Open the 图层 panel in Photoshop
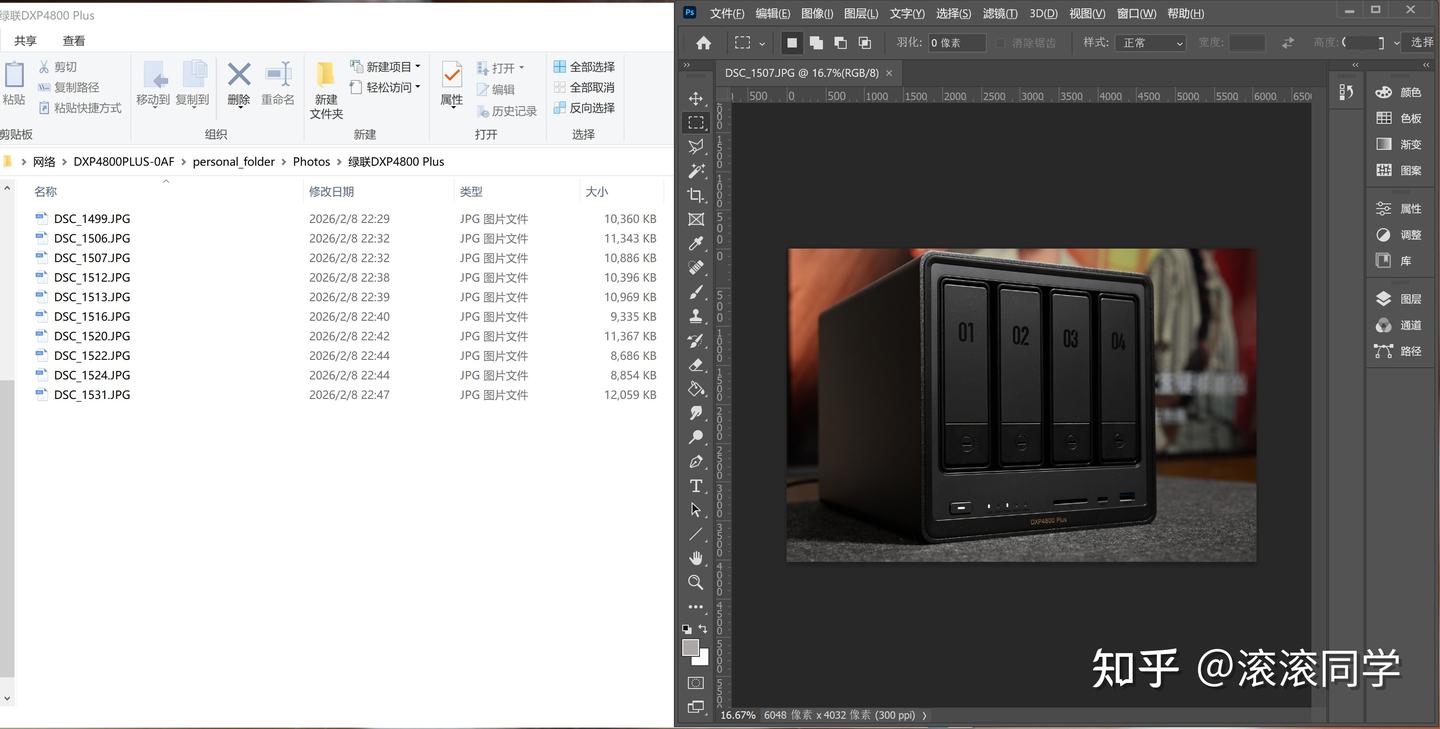 tap(1399, 299)
